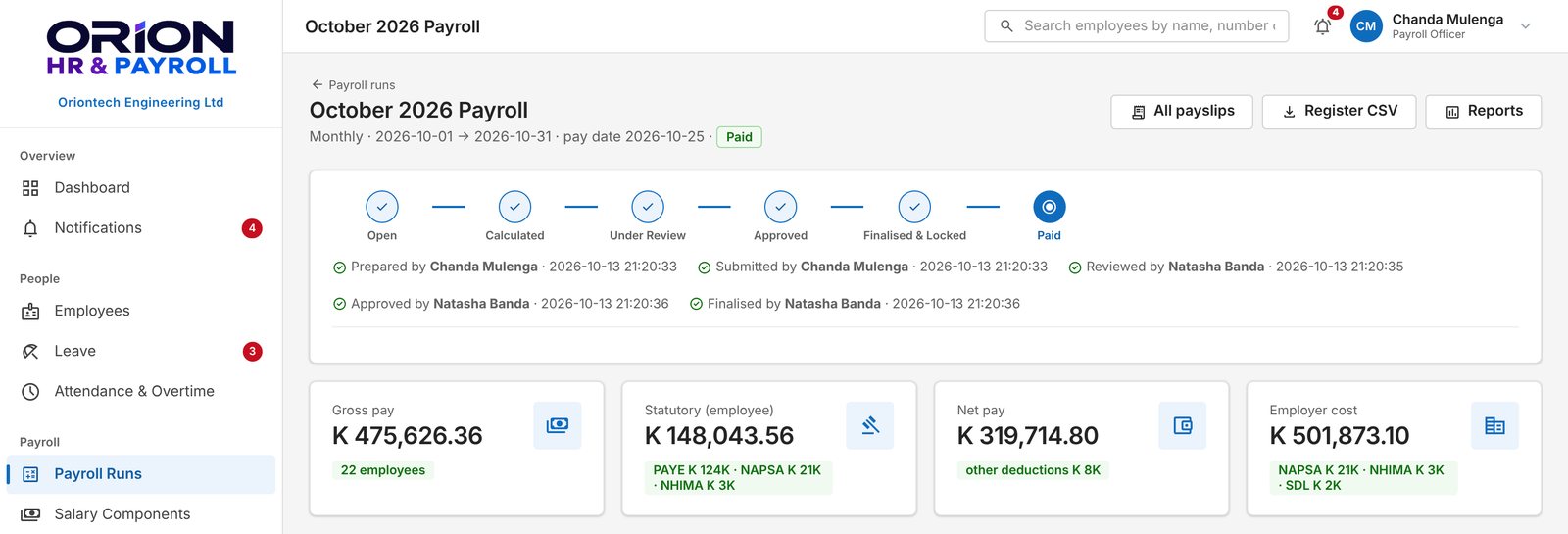
Task: Click the All payslips button
Action: click(1183, 112)
